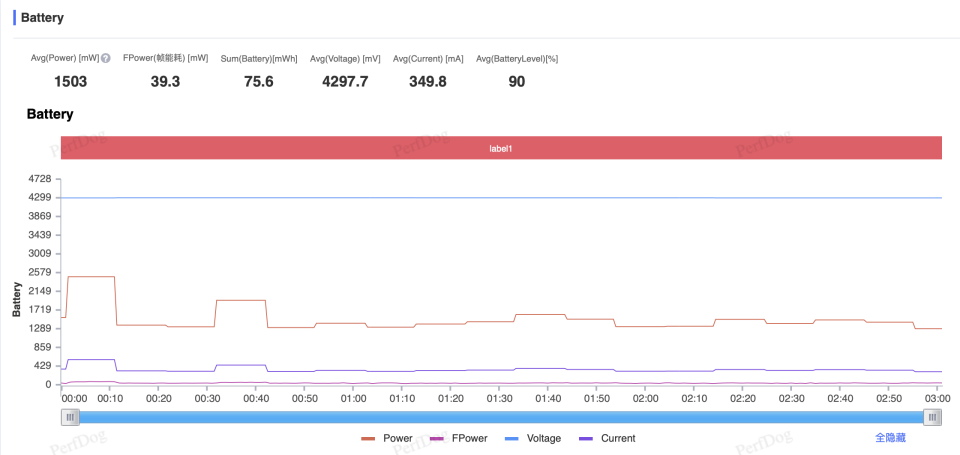Click the Avg(Power) [mW] label

66,59
